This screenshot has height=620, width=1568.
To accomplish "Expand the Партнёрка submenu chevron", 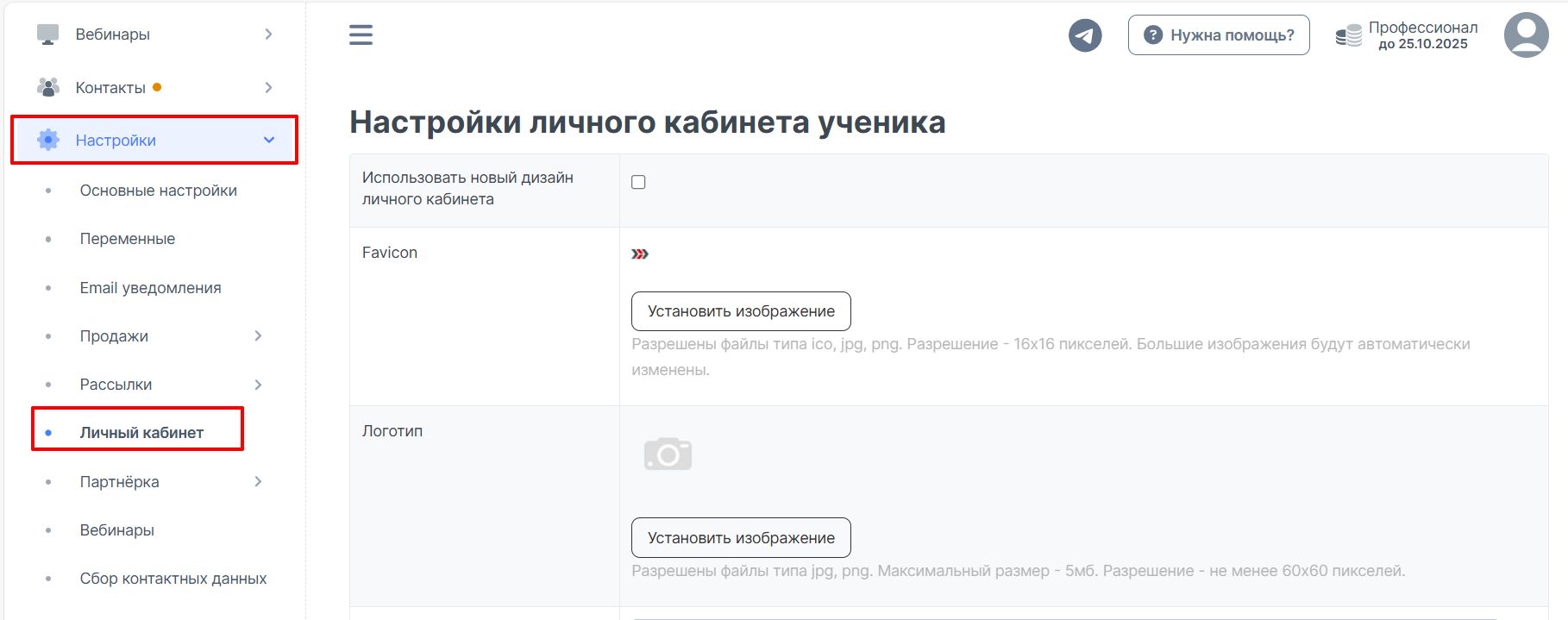I will (x=258, y=481).
